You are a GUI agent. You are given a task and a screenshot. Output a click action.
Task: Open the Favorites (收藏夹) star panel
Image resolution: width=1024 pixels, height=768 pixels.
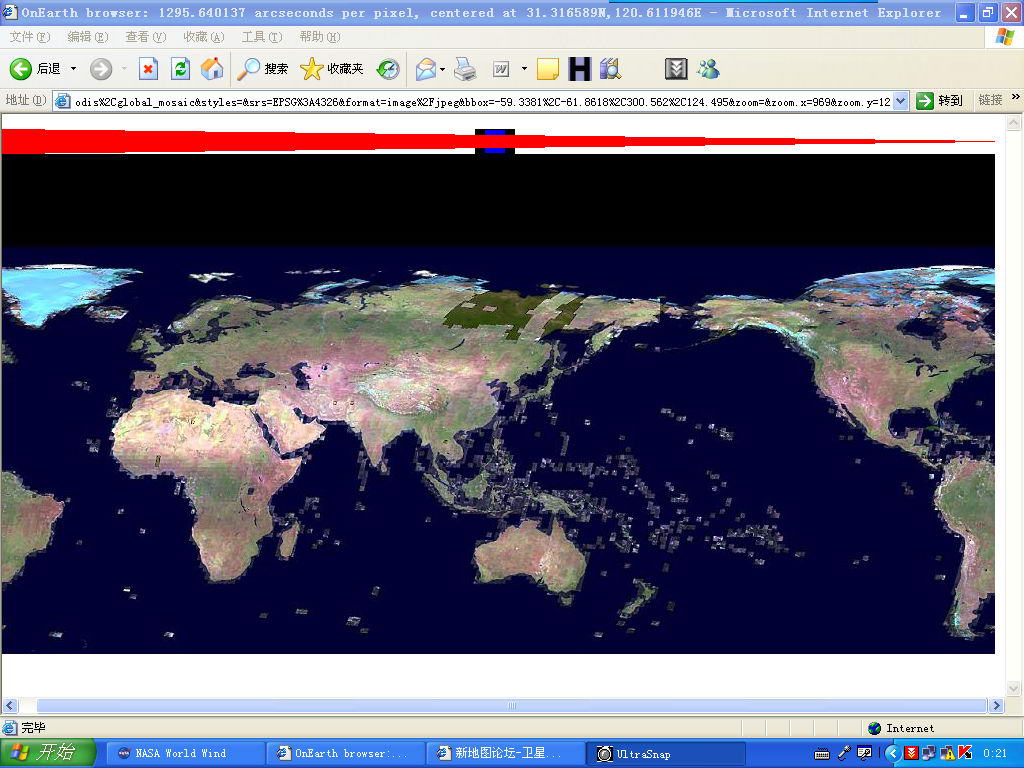coord(333,69)
